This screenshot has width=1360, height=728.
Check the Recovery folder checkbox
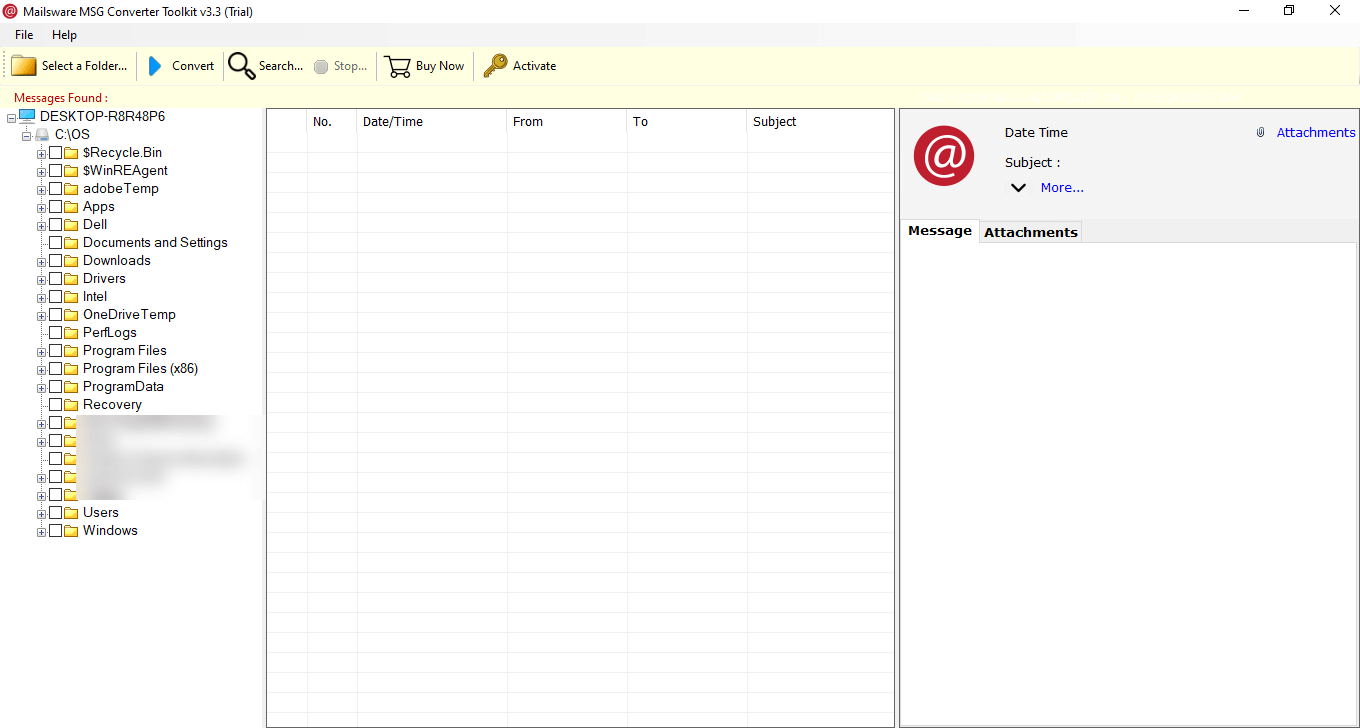[x=56, y=405]
